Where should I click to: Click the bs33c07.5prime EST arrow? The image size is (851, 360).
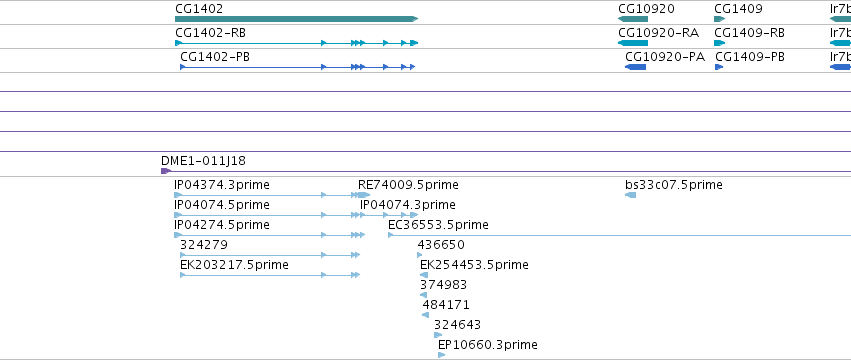tap(630, 195)
